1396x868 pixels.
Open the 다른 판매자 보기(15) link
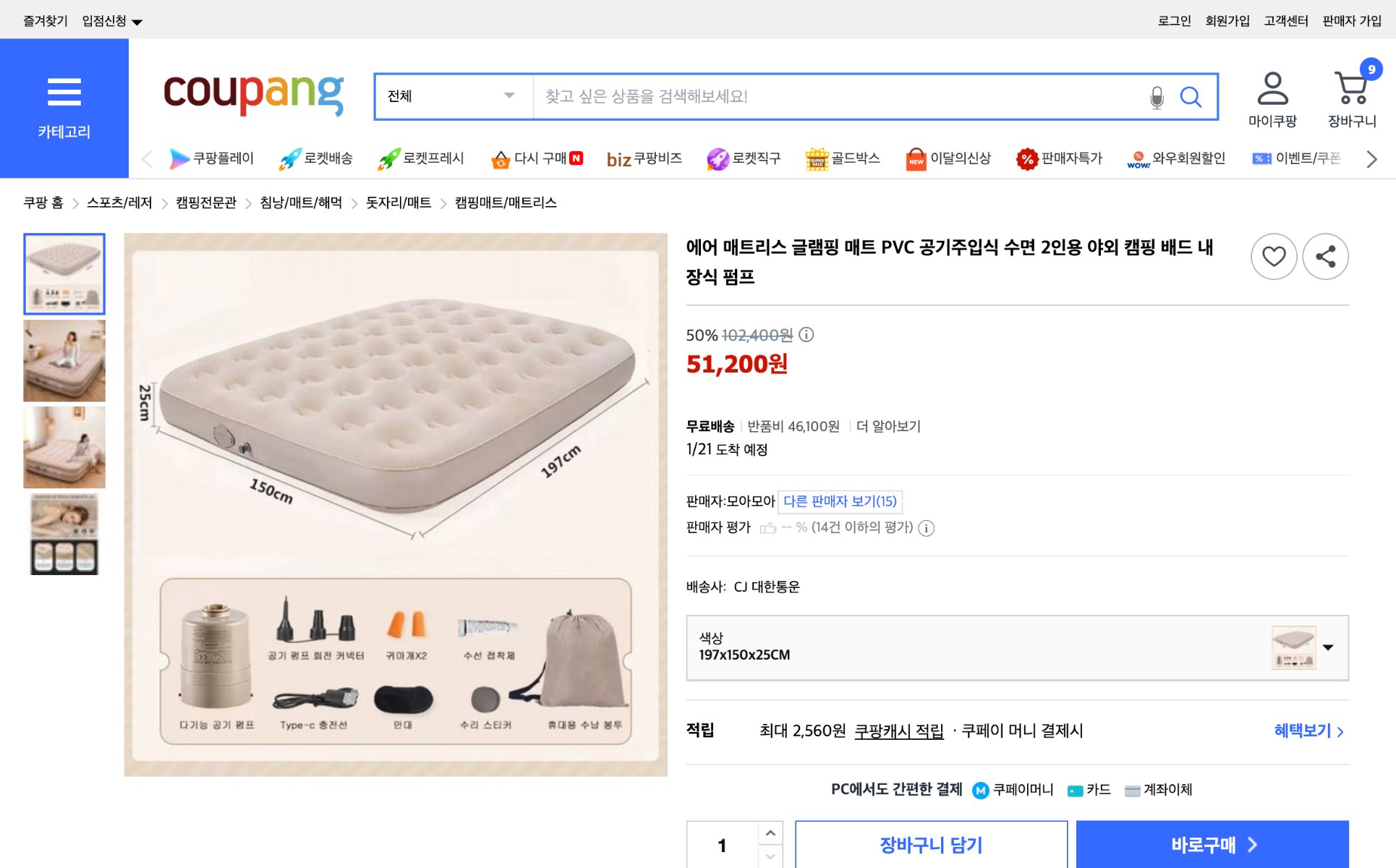[x=839, y=501]
